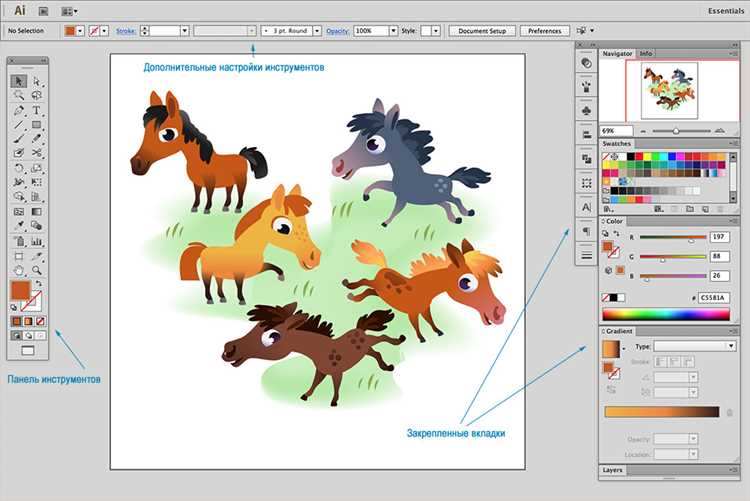Select the Gradient tool in the toolbar

(36, 212)
